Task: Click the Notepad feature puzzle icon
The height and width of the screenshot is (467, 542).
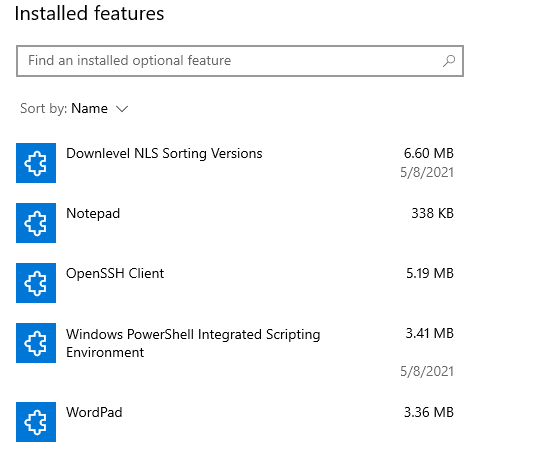Action: click(36, 223)
